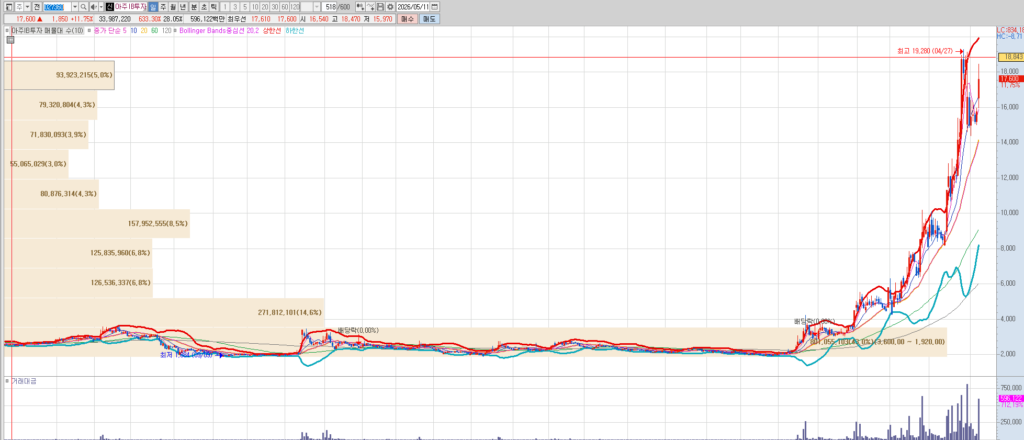
Task: Click the 157,952,555(8.5%) volume profile bar
Action: tap(97, 223)
